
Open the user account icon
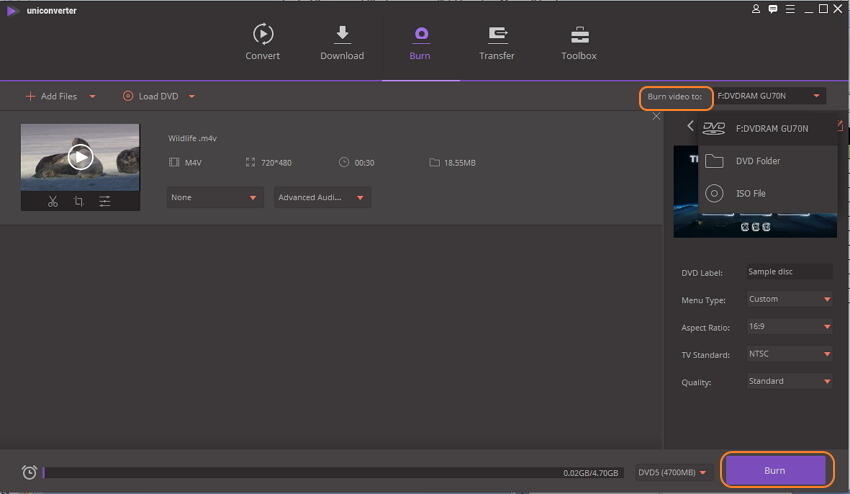(x=756, y=9)
